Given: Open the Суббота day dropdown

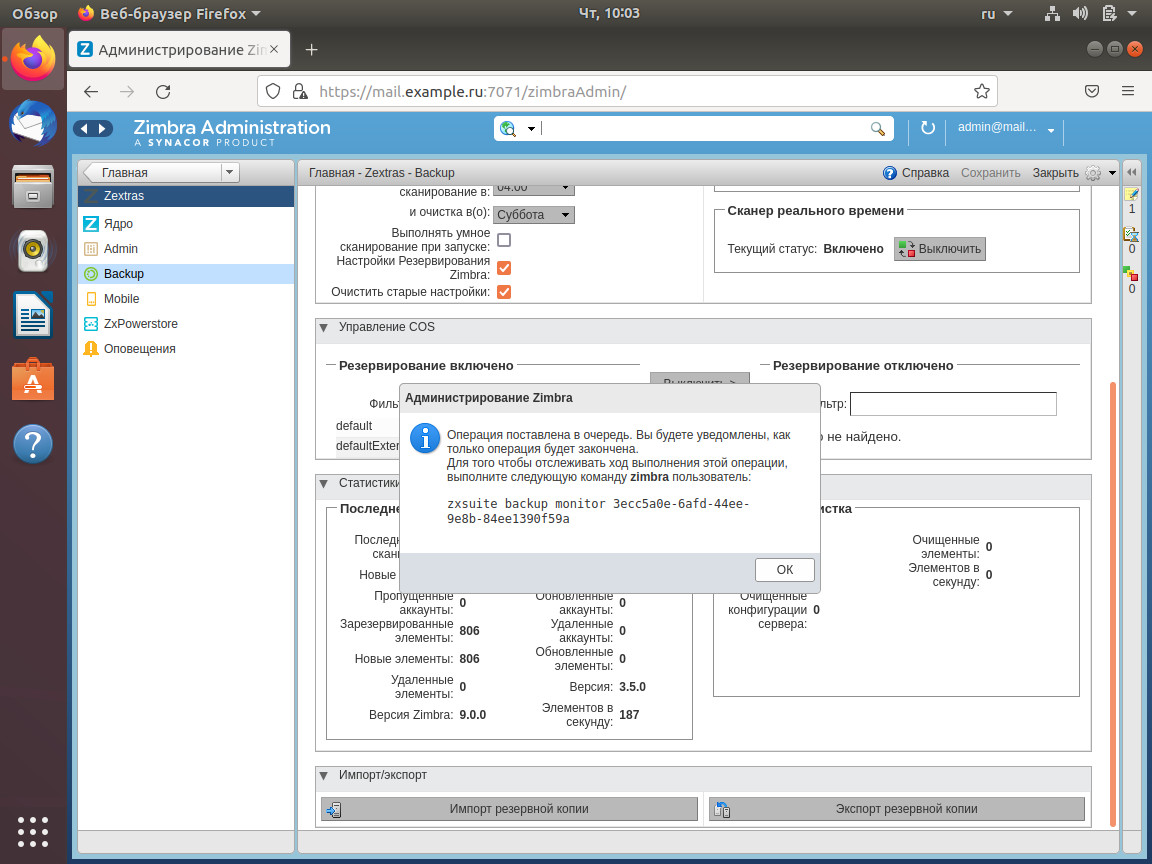Looking at the screenshot, I should coord(534,215).
